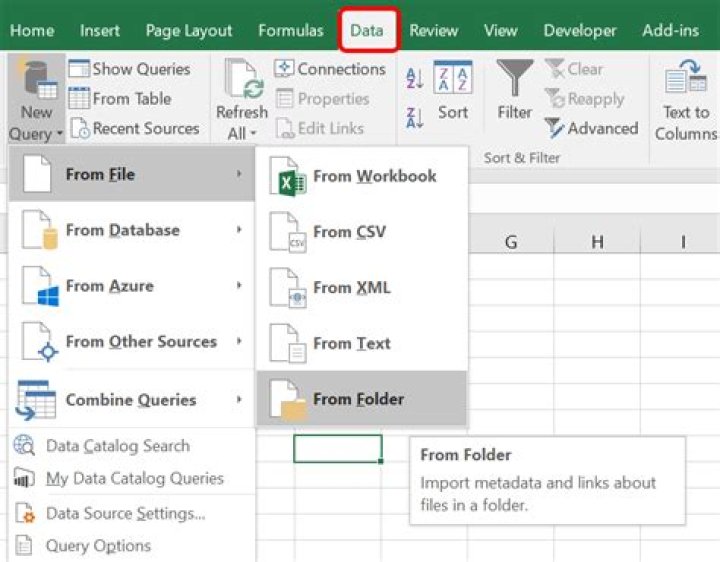Select From CSV menu entry
This screenshot has height=562, width=720.
coord(361,231)
